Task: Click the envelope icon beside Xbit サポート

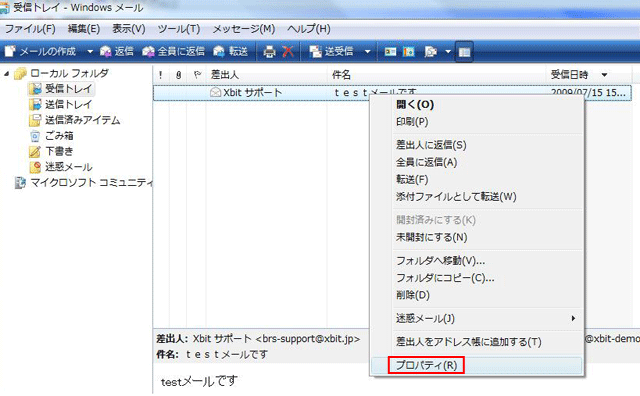Action: click(x=215, y=93)
